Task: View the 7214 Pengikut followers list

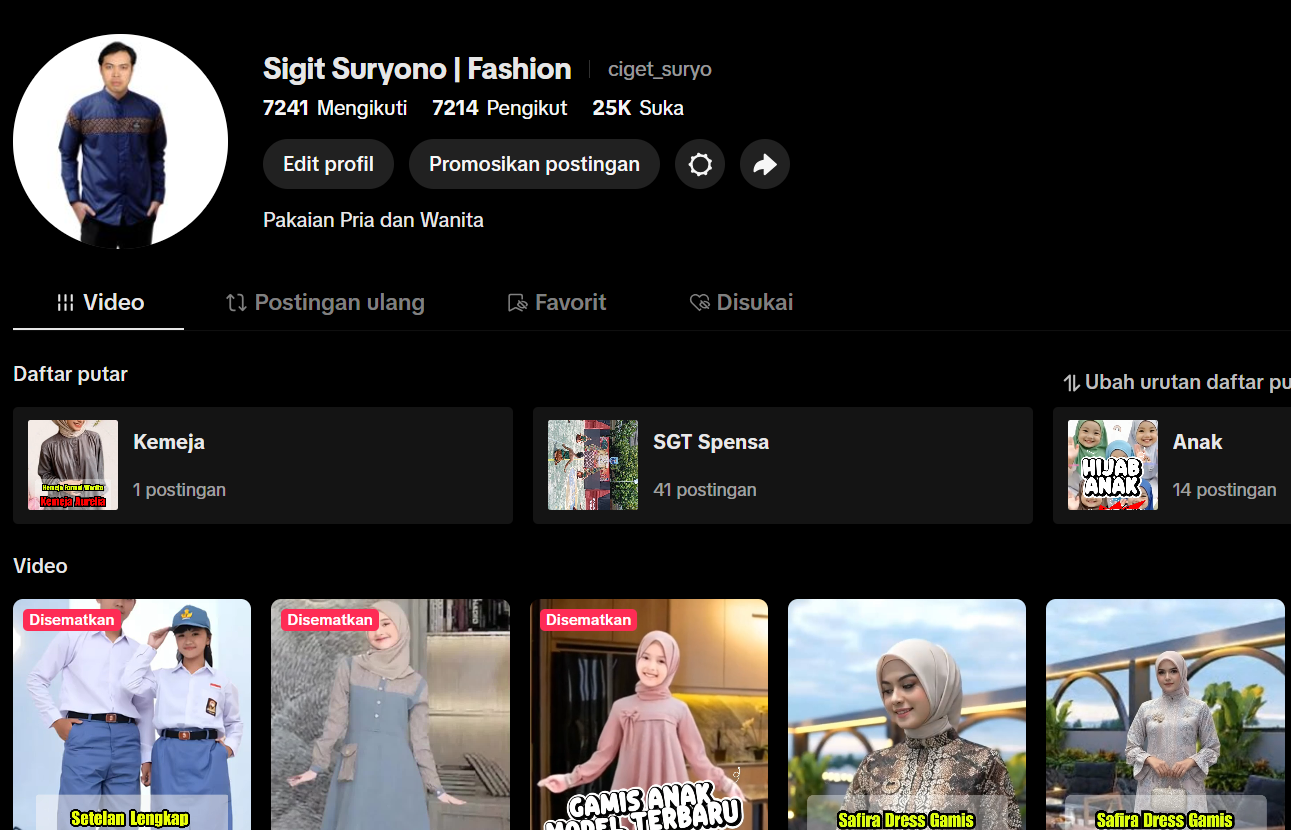Action: pos(499,108)
